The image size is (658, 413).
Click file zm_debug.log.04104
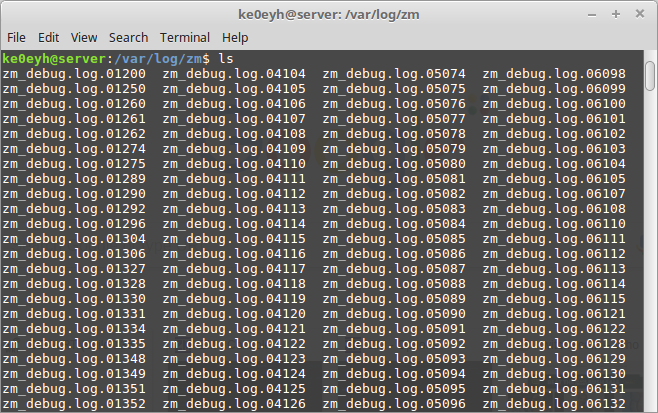[234, 74]
